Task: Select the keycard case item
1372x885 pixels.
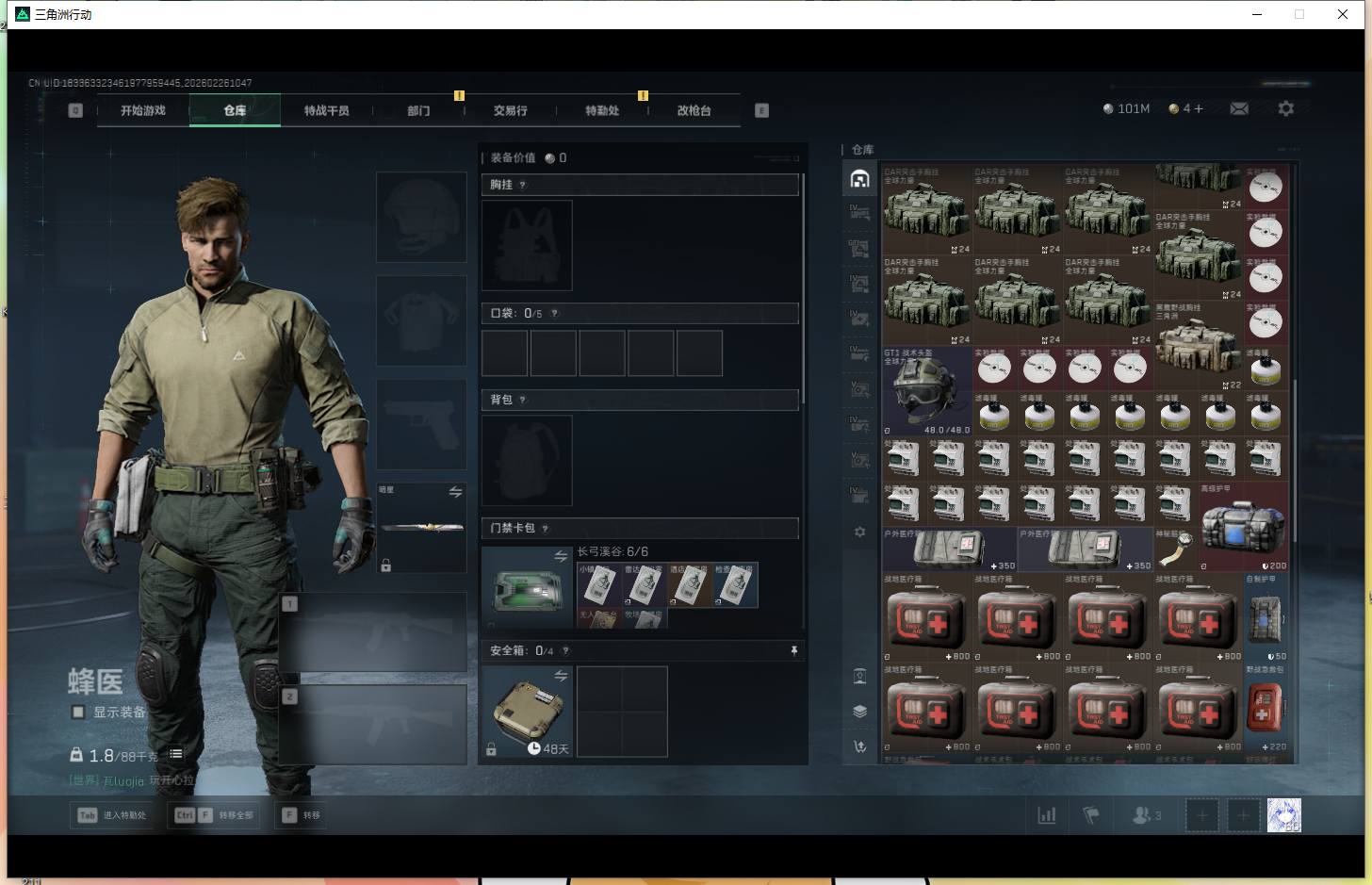Action: pyautogui.click(x=527, y=588)
